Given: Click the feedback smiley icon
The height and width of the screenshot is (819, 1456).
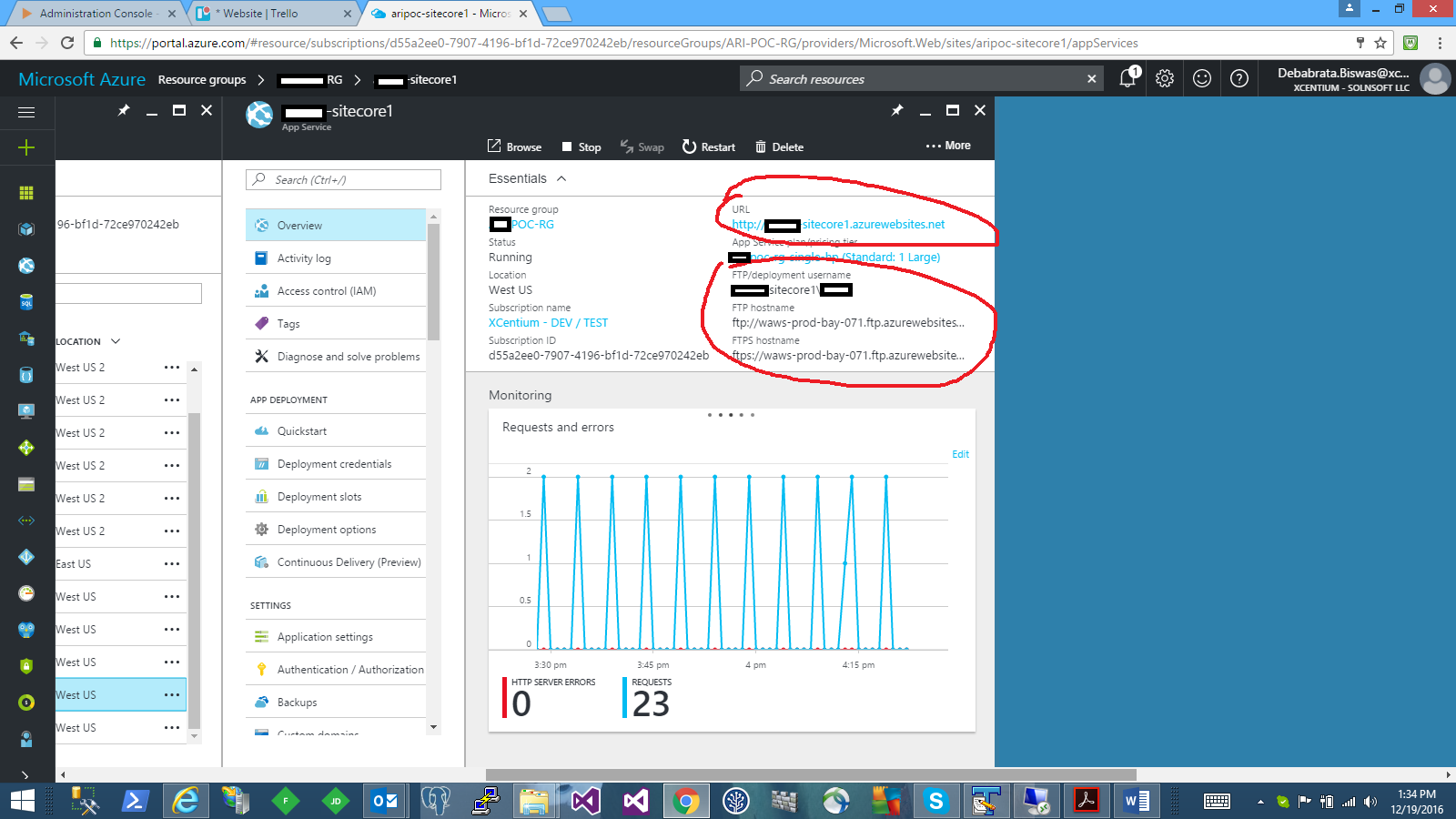Looking at the screenshot, I should pyautogui.click(x=1202, y=78).
